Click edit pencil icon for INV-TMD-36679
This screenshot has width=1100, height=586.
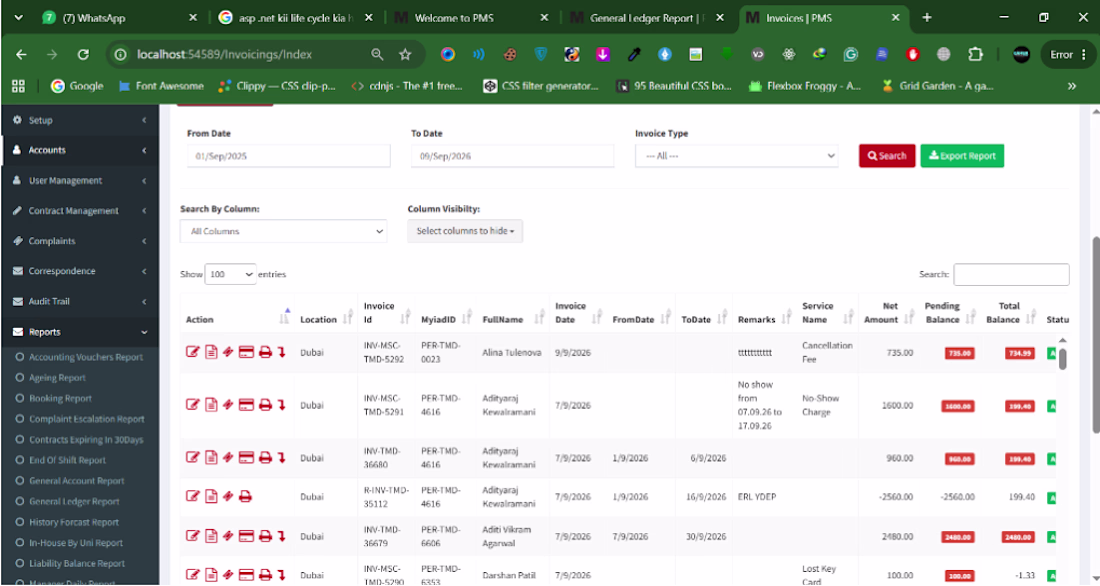click(x=192, y=535)
